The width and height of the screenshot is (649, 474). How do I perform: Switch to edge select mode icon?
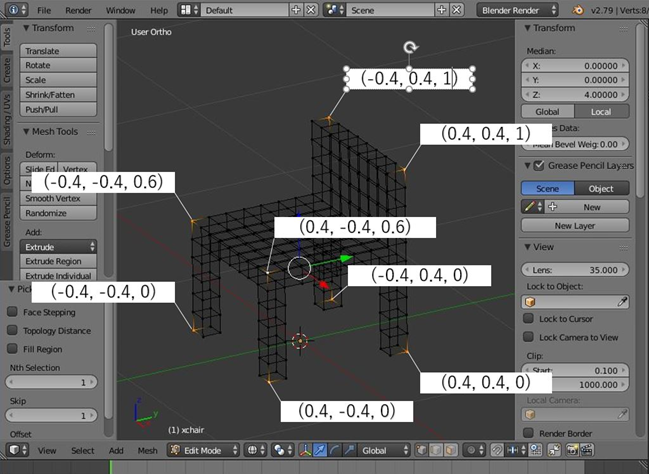coord(436,450)
